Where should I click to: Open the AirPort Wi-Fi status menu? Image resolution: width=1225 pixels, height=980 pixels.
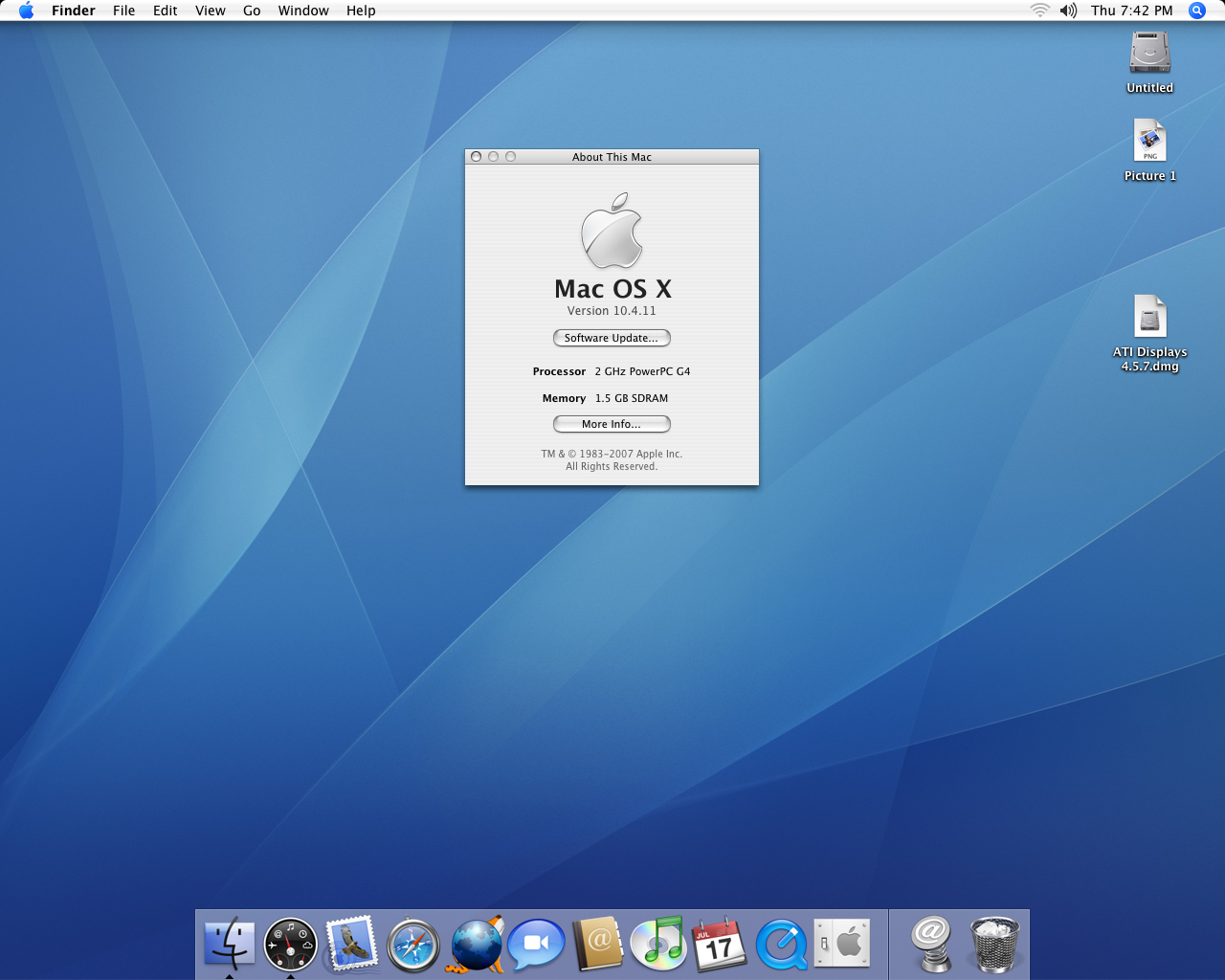tap(1039, 11)
